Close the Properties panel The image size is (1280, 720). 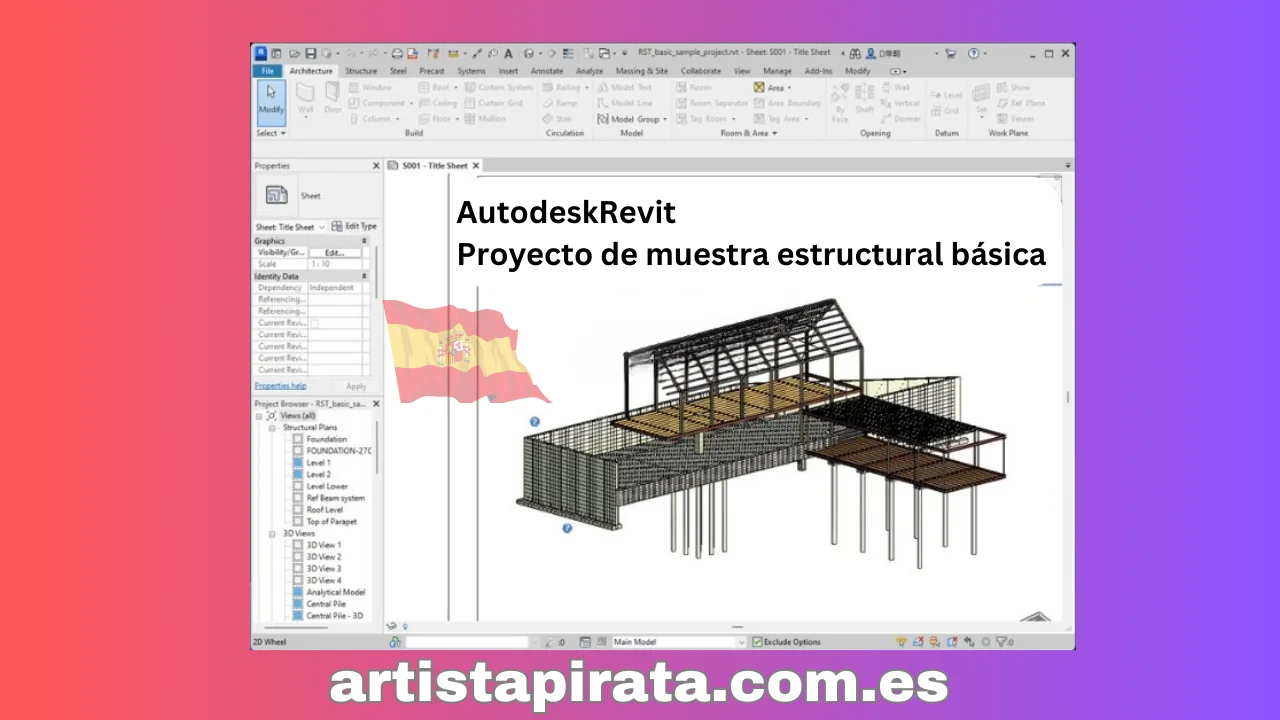coord(376,166)
